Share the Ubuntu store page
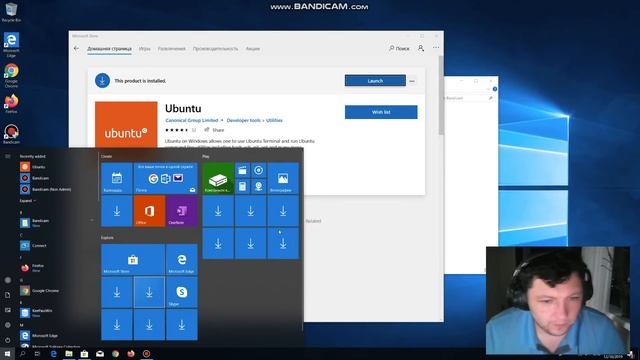The width and height of the screenshot is (640, 360). [x=214, y=130]
